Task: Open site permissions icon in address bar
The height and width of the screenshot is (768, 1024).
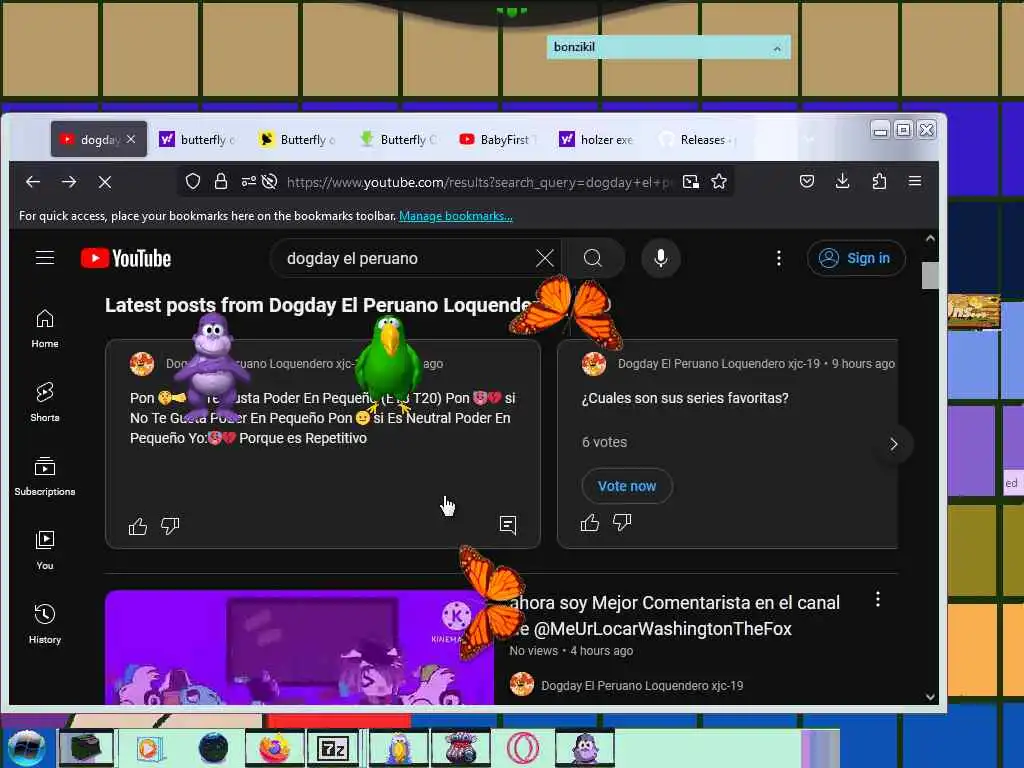Action: pyautogui.click(x=248, y=182)
